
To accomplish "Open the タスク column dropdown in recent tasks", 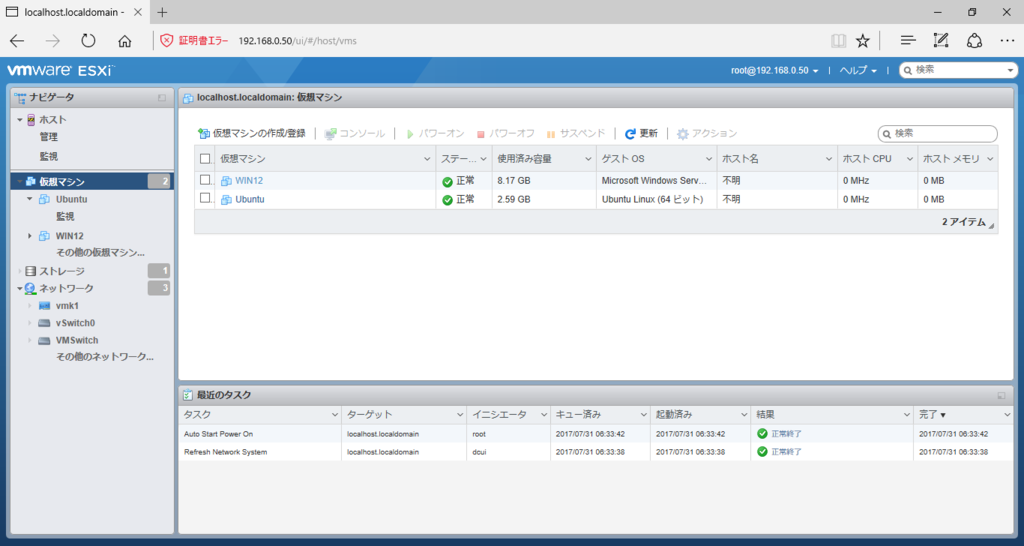I will pos(334,415).
